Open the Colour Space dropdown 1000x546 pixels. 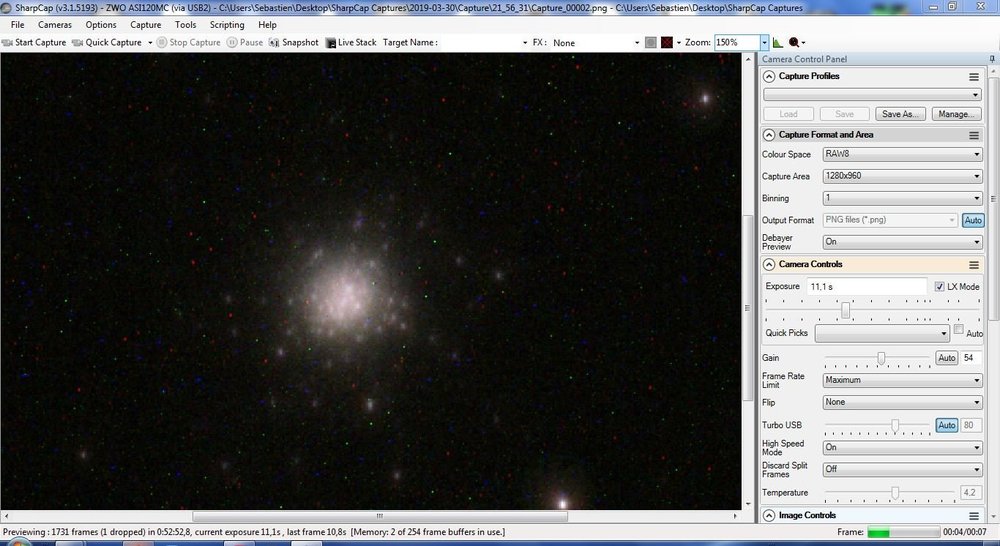902,154
